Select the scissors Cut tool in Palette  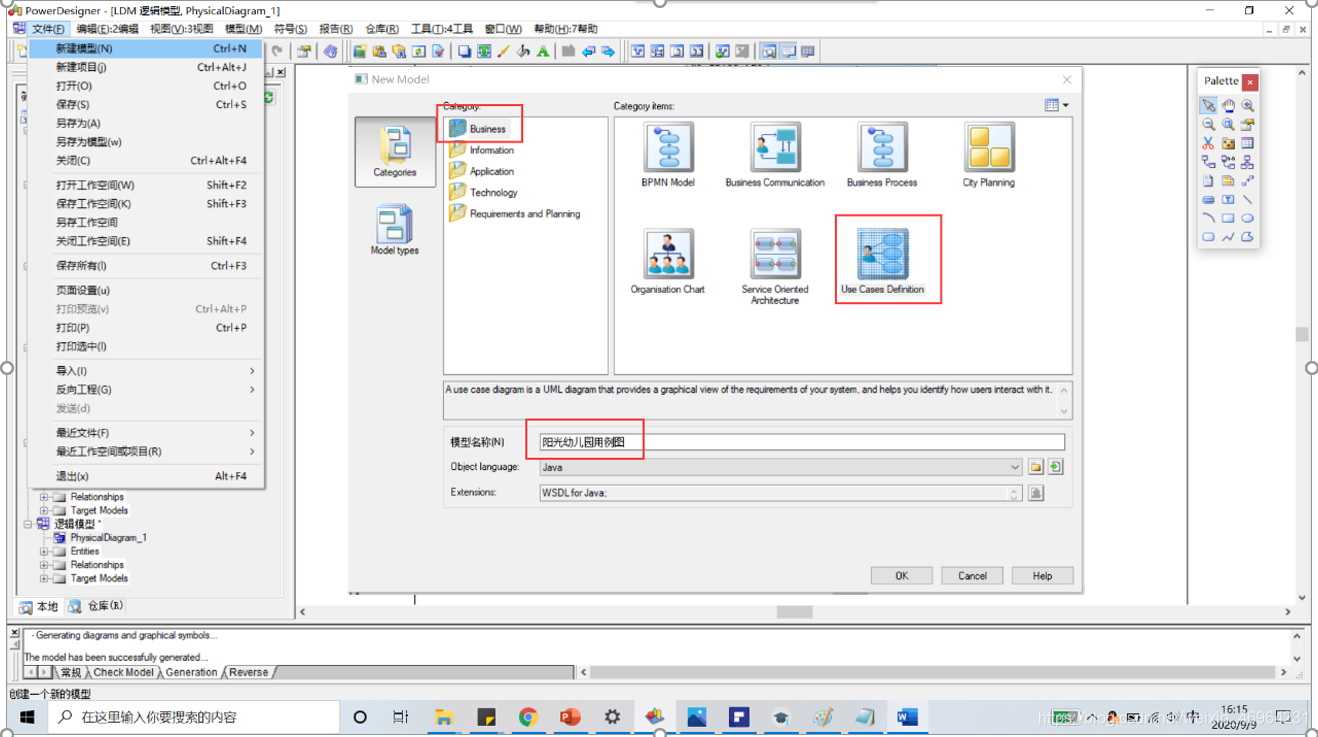click(1209, 143)
